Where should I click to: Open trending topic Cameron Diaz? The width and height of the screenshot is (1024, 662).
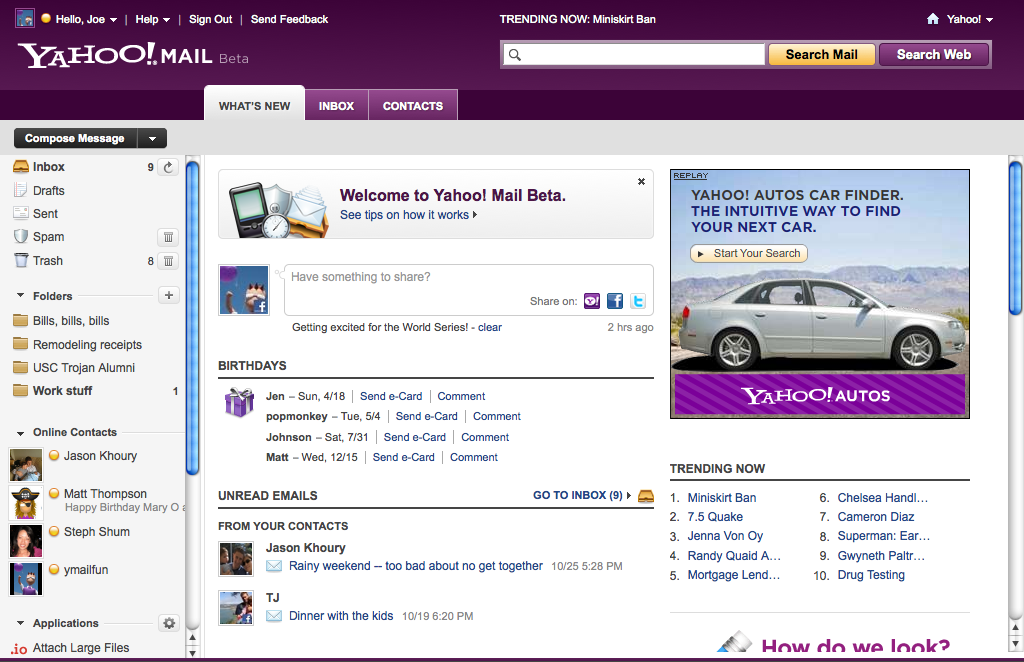[x=876, y=516]
